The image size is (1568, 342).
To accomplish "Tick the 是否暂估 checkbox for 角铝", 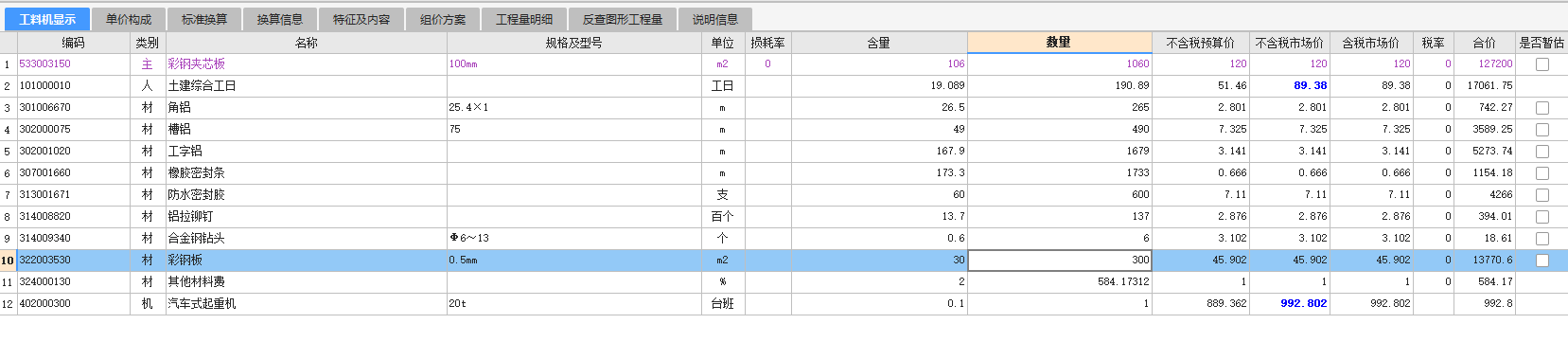I will point(1542,108).
